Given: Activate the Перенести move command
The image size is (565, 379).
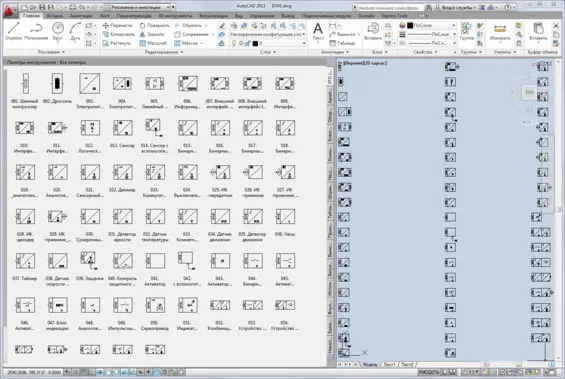Looking at the screenshot, I should click(118, 25).
